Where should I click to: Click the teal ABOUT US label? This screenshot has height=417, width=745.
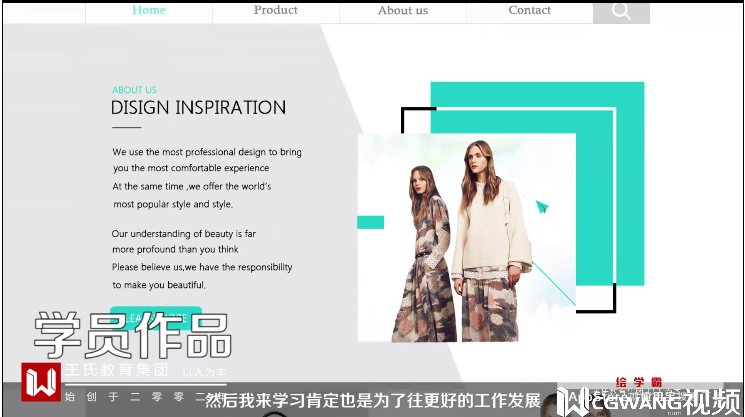coord(134,90)
